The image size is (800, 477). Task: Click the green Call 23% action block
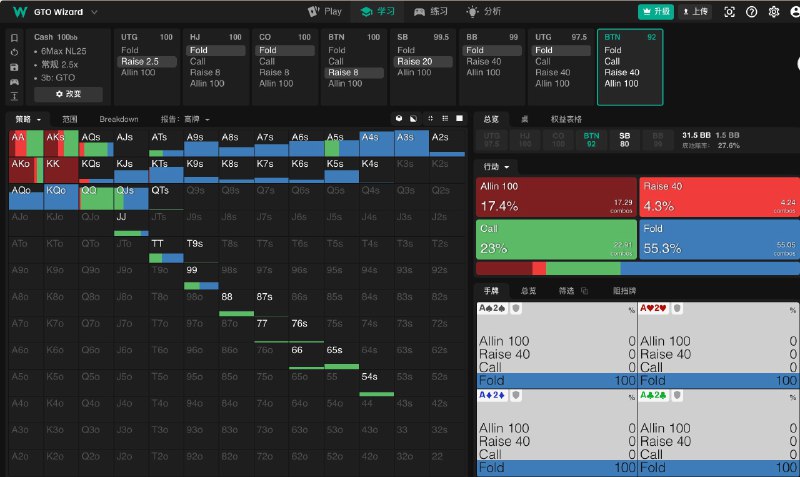click(556, 241)
